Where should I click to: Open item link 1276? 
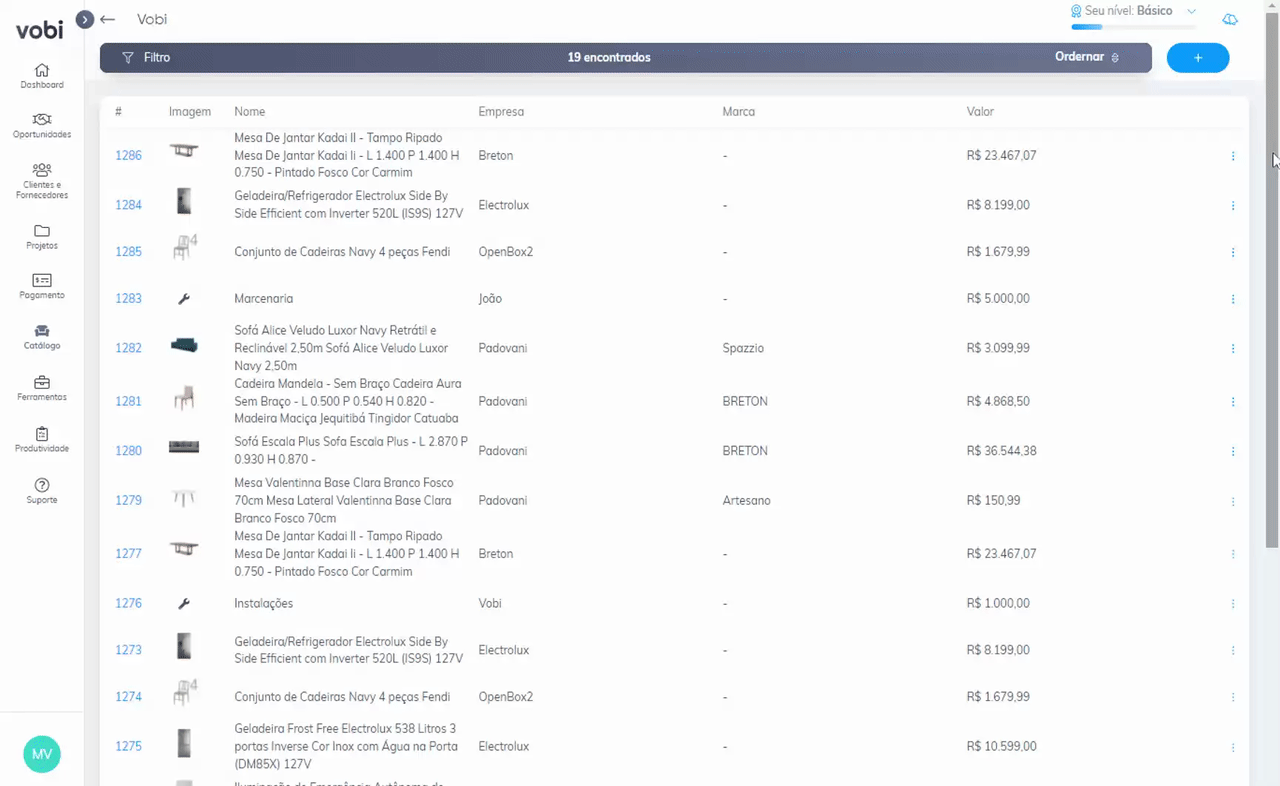[128, 604]
